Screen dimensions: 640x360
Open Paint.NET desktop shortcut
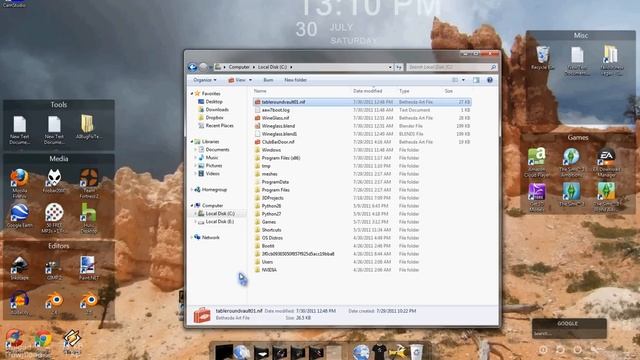[x=88, y=268]
